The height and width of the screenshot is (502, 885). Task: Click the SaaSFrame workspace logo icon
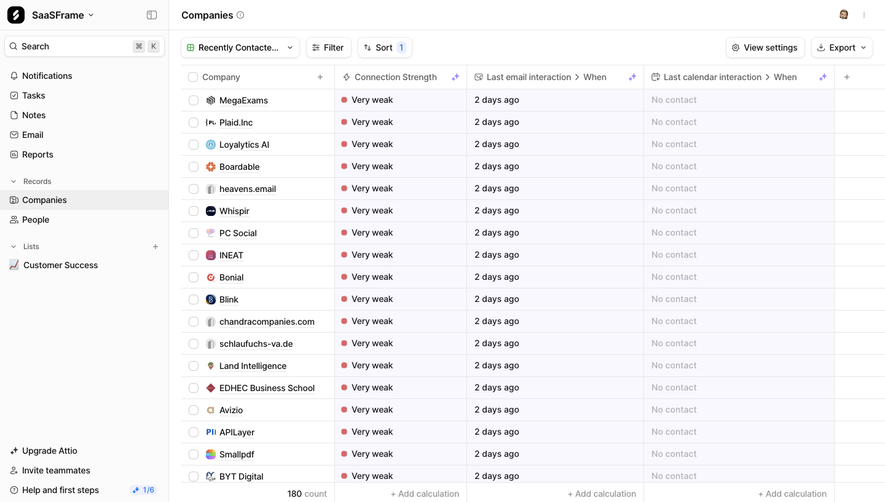coord(16,15)
